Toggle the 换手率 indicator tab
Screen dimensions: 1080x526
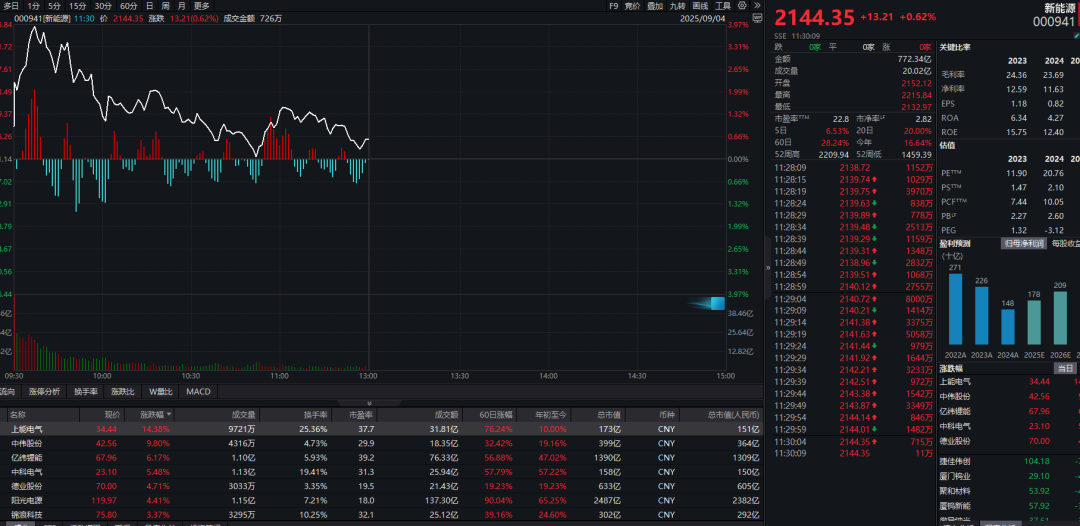tap(85, 391)
